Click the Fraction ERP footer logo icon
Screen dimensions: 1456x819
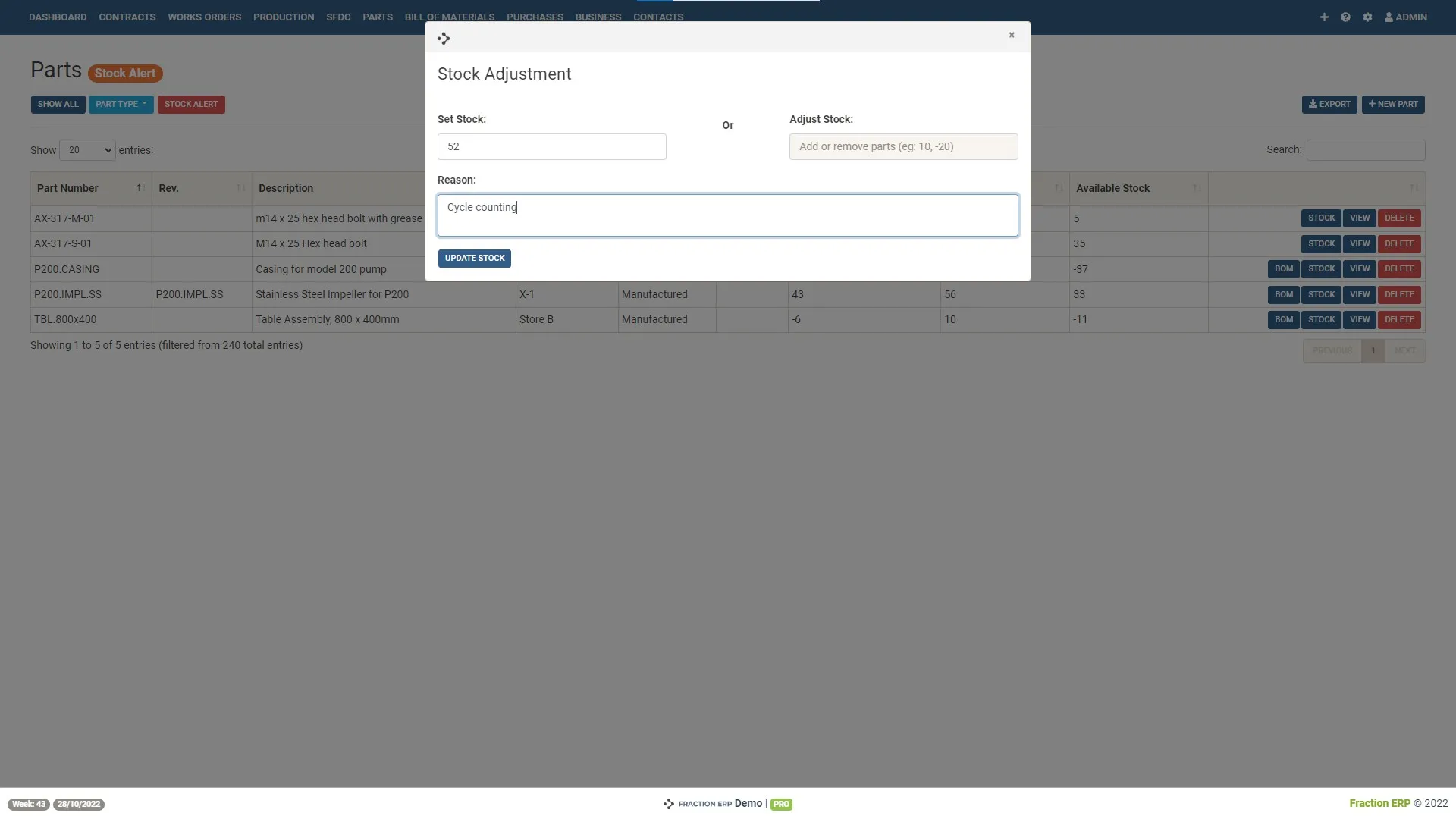click(668, 804)
